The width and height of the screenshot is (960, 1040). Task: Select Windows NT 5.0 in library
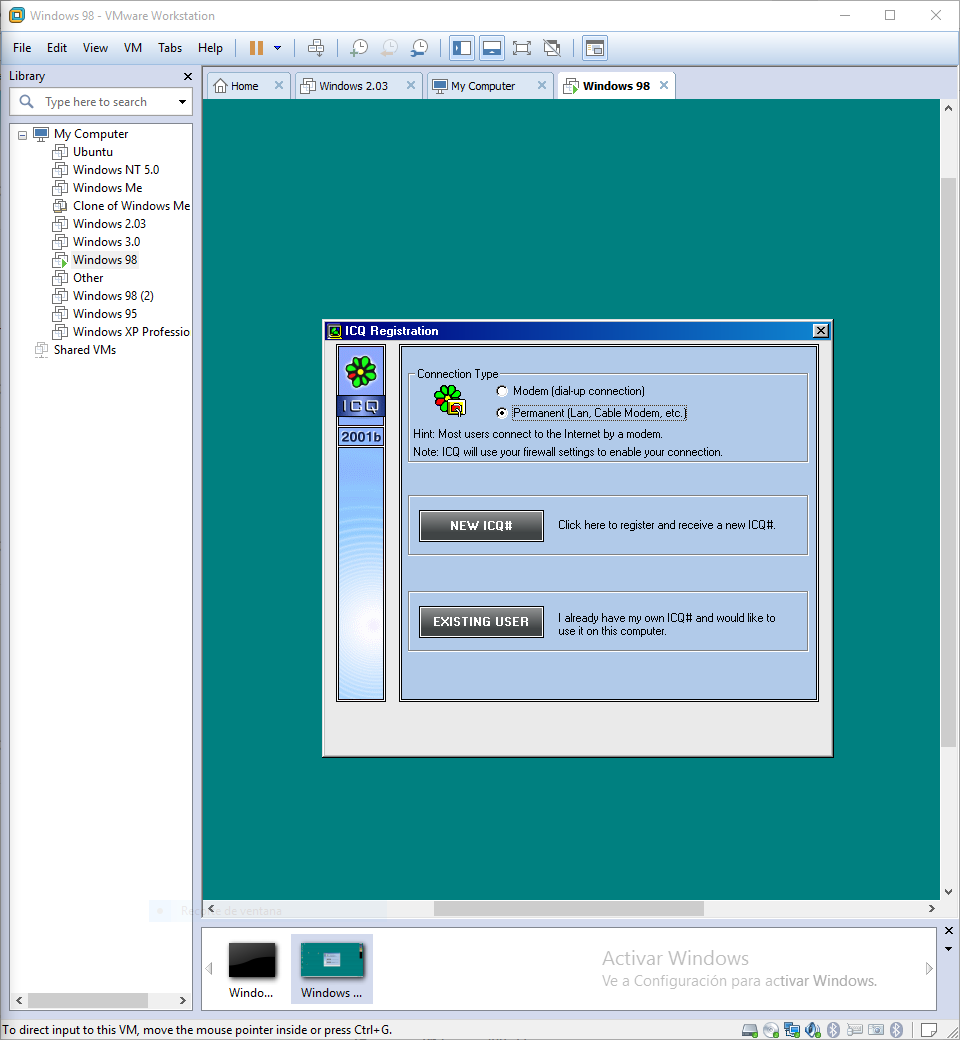(115, 170)
